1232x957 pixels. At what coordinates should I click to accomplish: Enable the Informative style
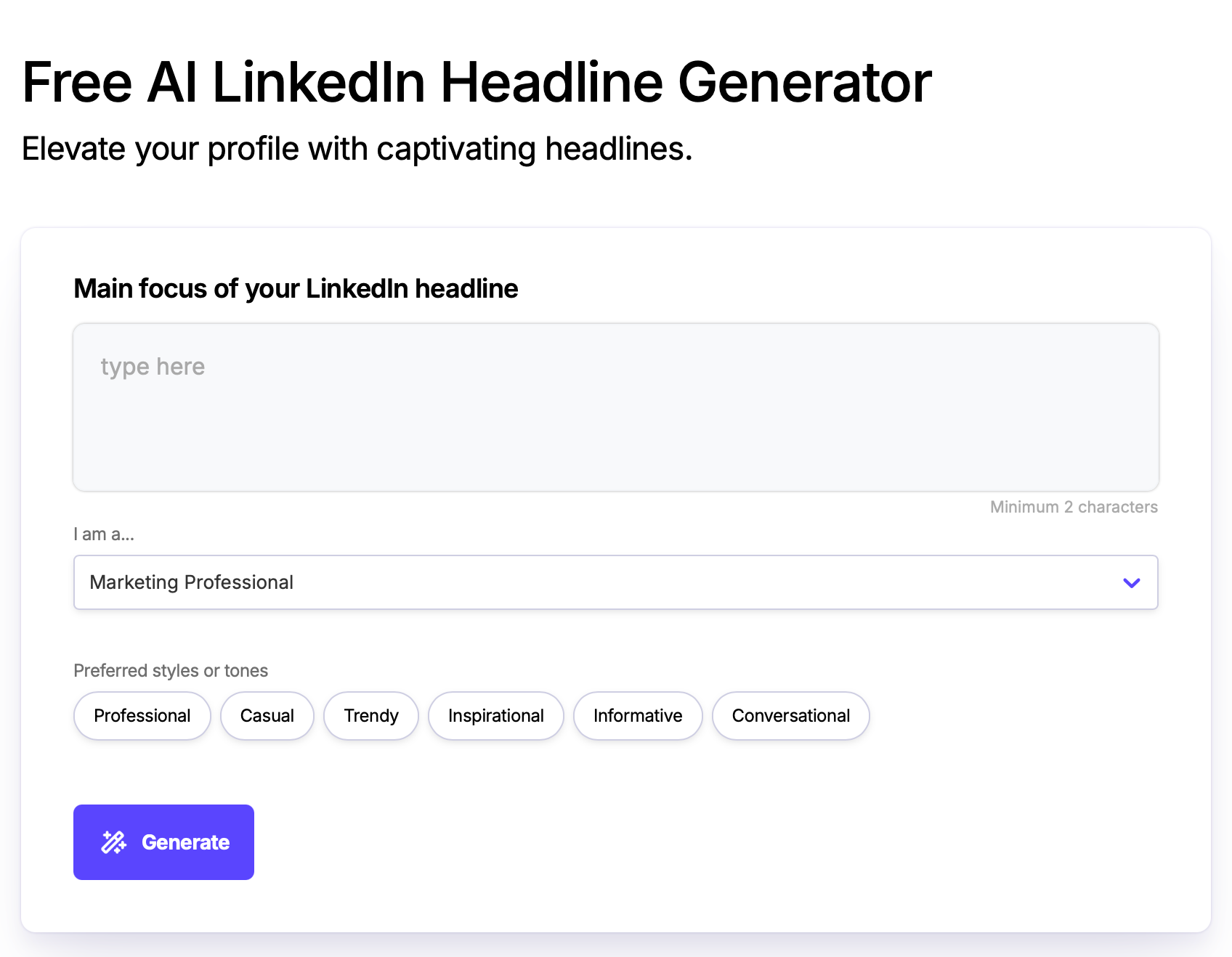point(638,716)
